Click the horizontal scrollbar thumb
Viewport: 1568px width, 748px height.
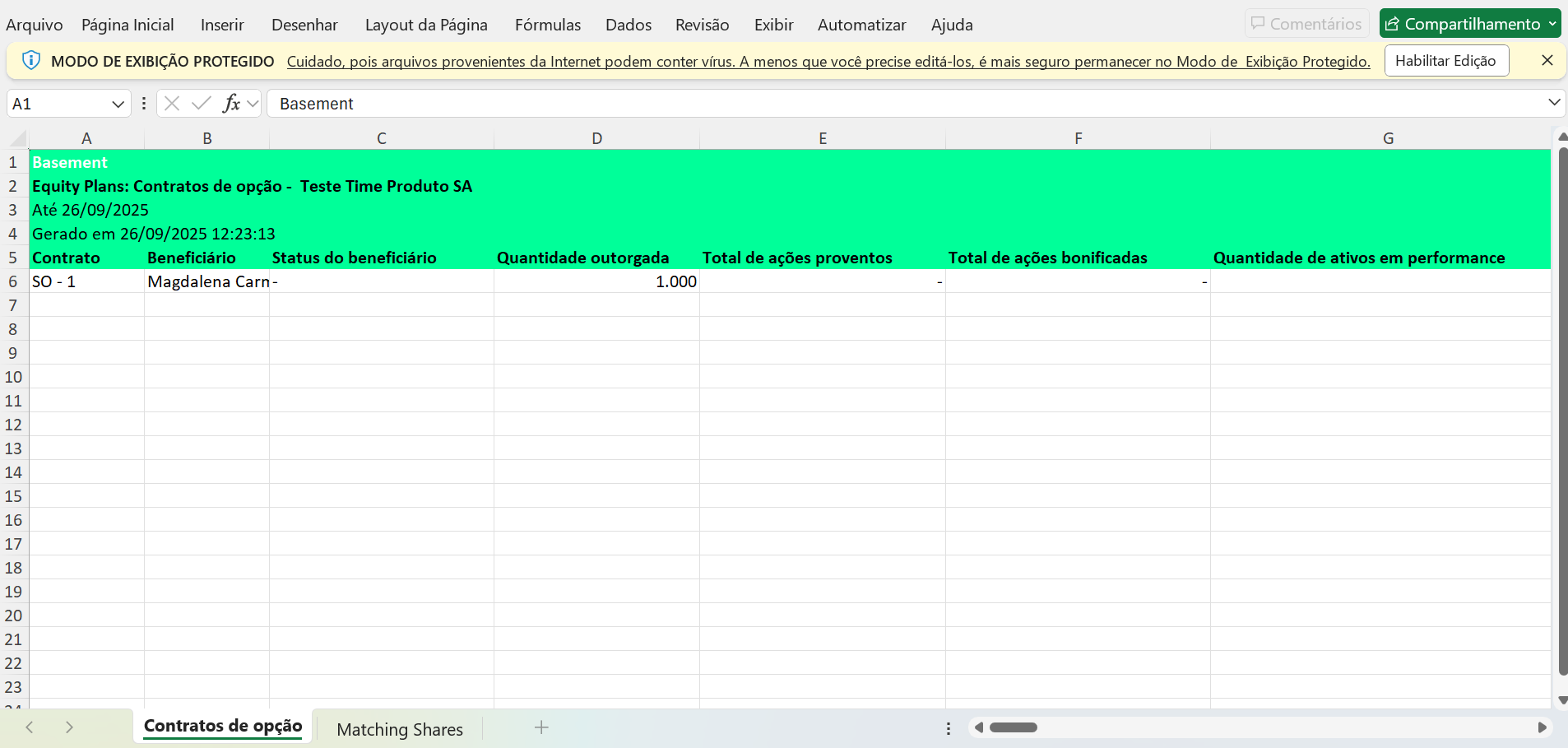1013,727
